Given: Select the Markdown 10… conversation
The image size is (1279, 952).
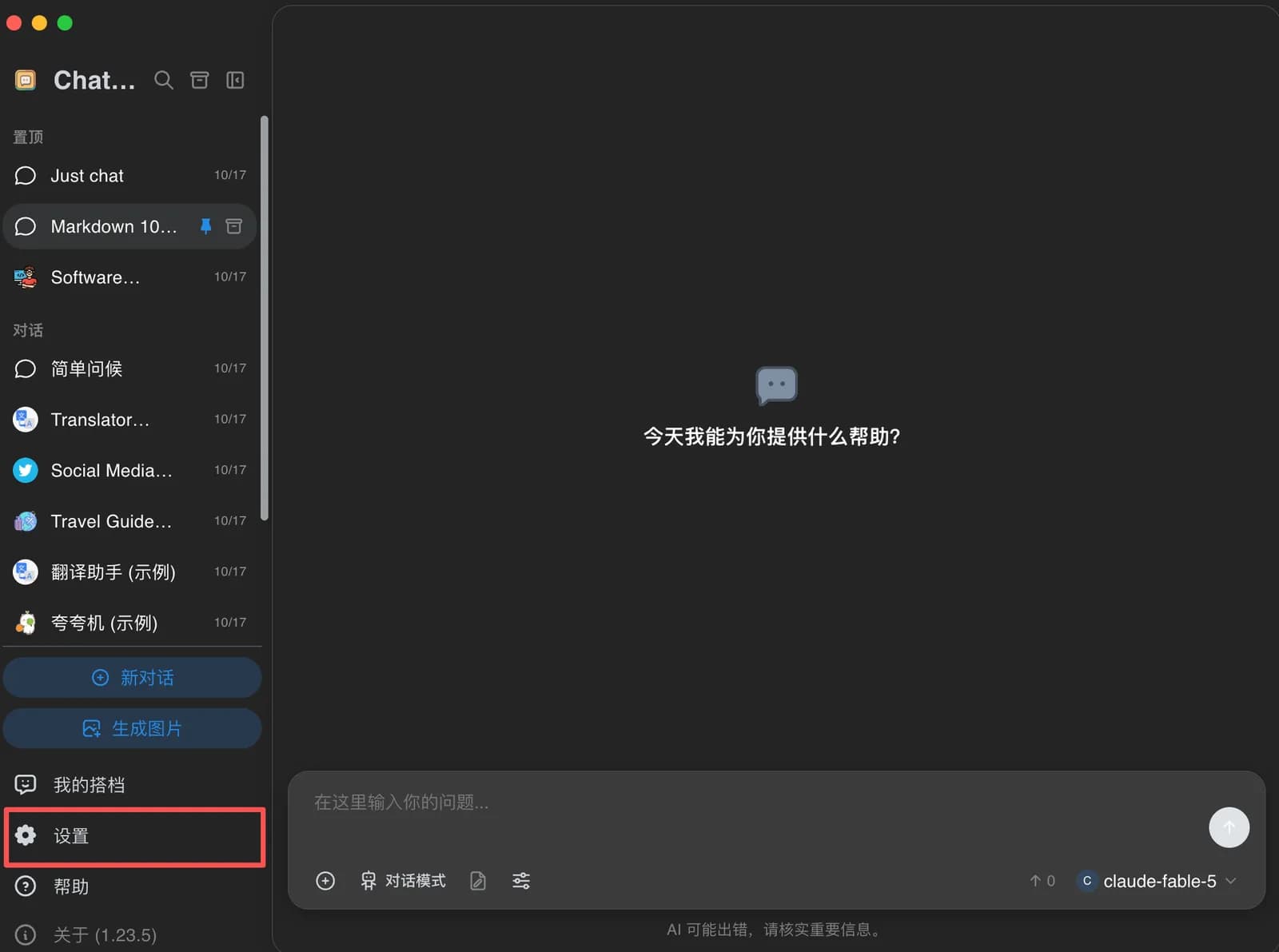Looking at the screenshot, I should [130, 226].
